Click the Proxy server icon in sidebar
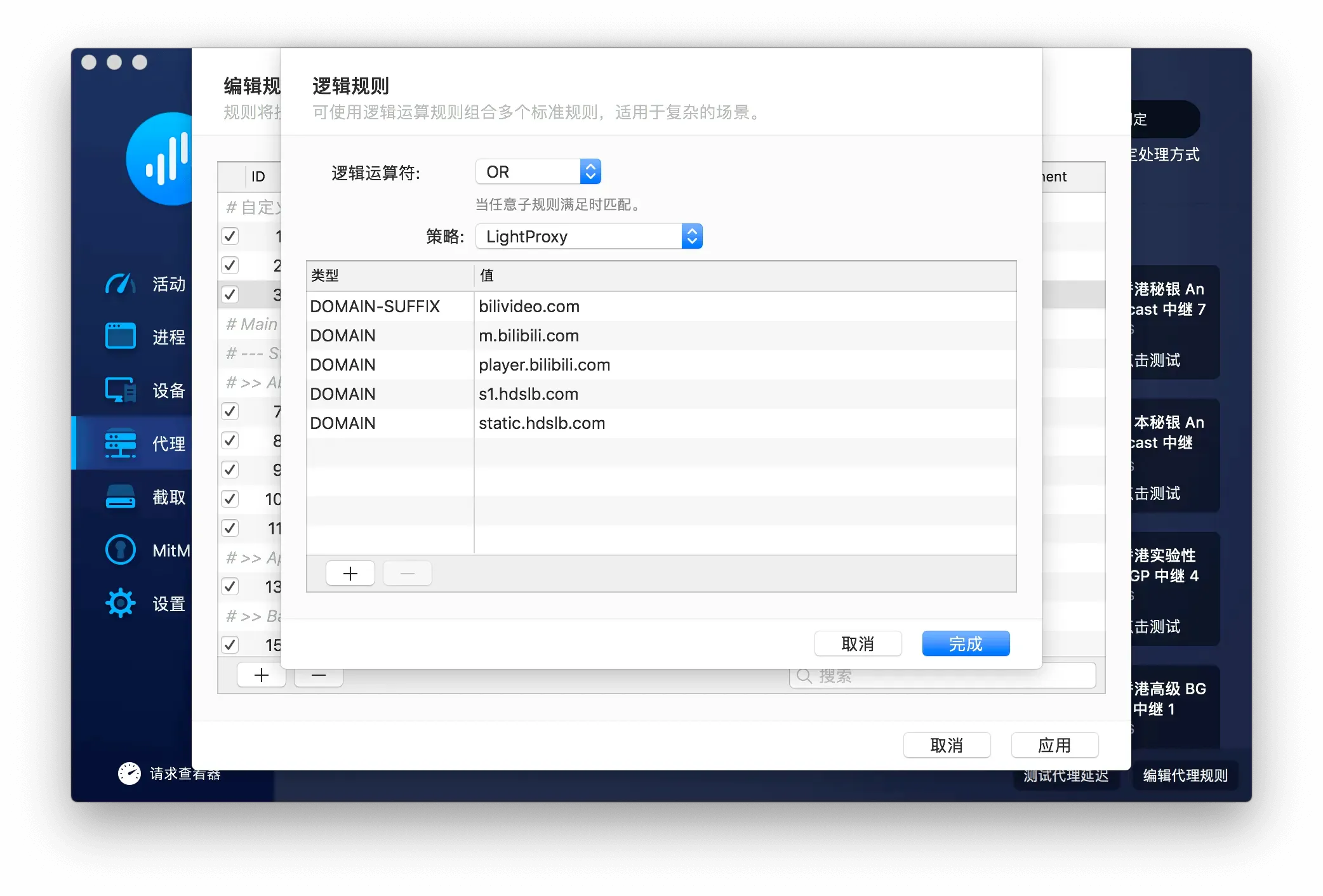Image resolution: width=1323 pixels, height=896 pixels. point(121,443)
